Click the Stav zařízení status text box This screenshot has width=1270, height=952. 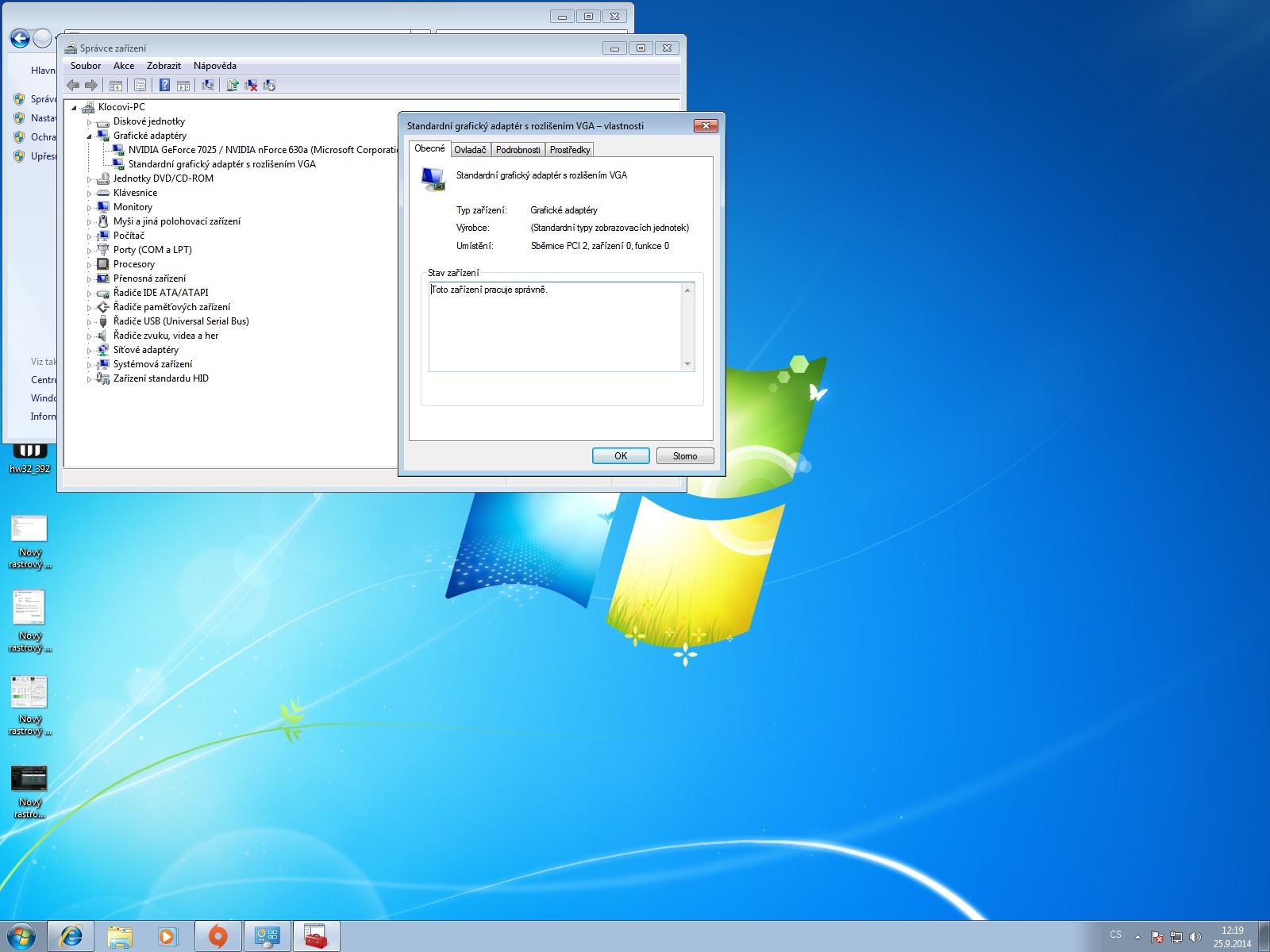pos(555,326)
